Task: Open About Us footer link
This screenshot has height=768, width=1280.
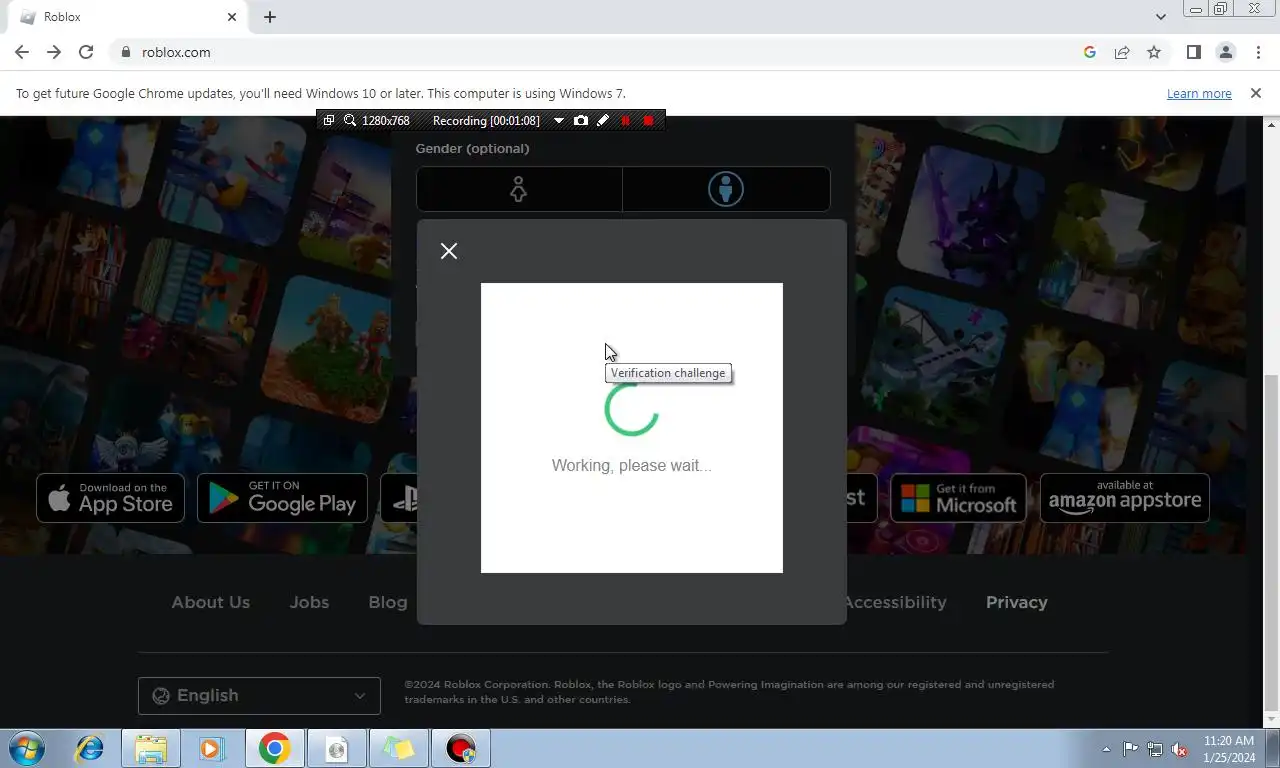Action: [x=210, y=602]
